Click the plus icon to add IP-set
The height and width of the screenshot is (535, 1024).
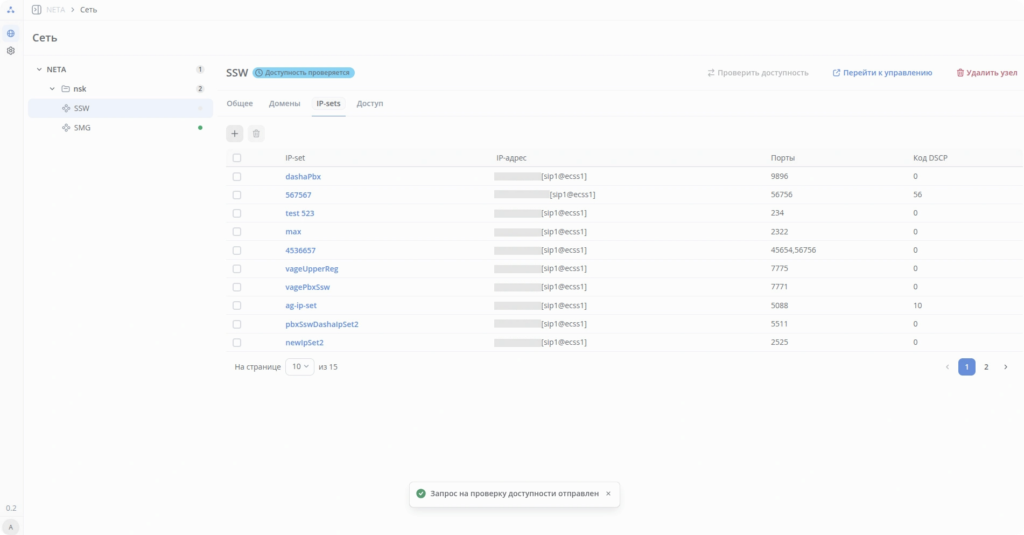click(x=234, y=134)
